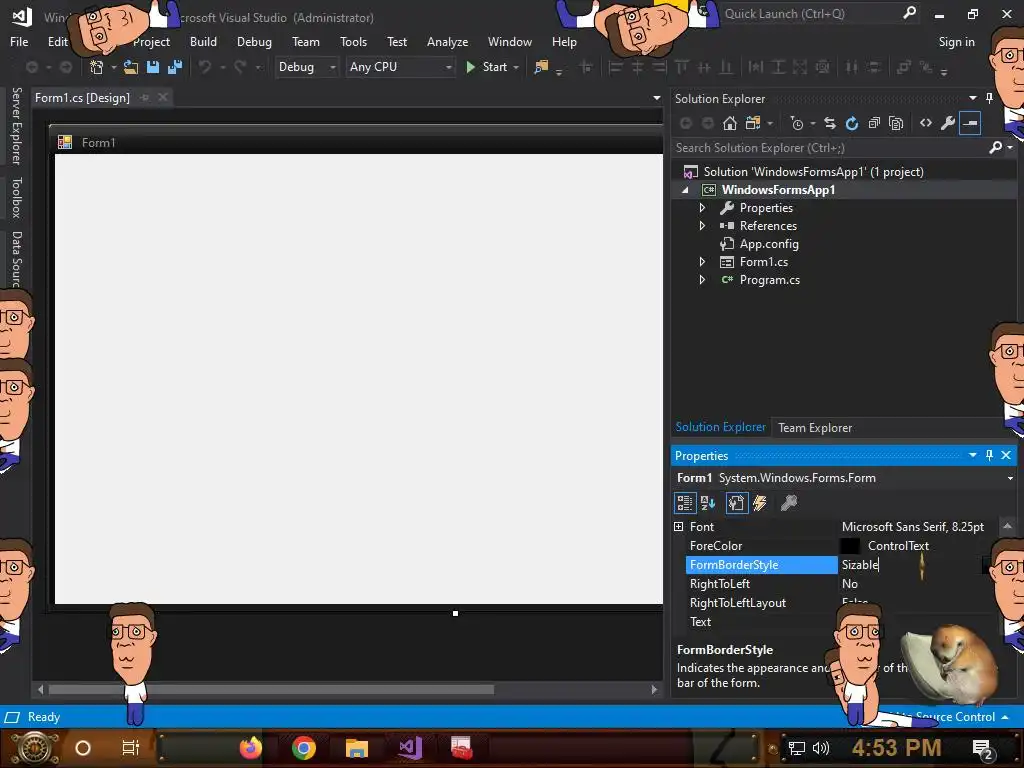Open the Build menu
Image resolution: width=1024 pixels, height=768 pixels.
point(203,42)
